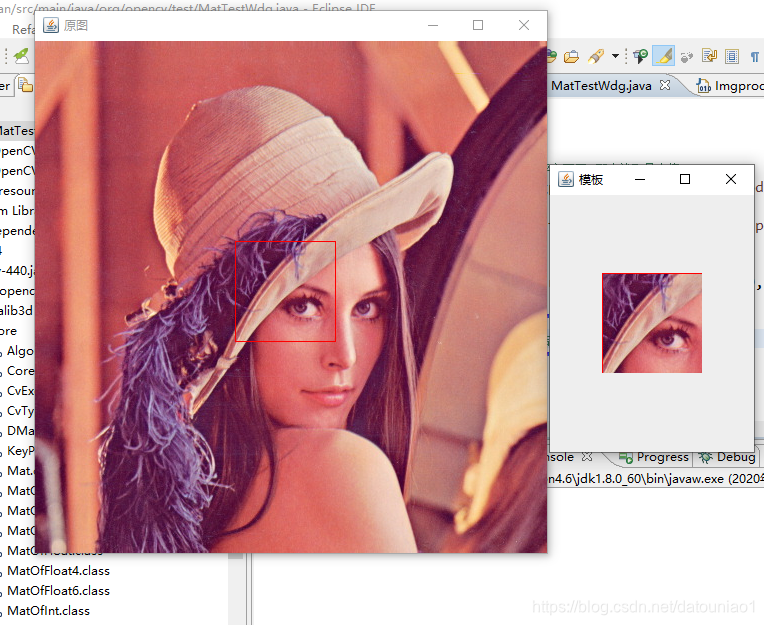Viewport: 764px width, 625px height.
Task: Open the dropdown arrow beside the Search pen icon
Action: [x=615, y=56]
